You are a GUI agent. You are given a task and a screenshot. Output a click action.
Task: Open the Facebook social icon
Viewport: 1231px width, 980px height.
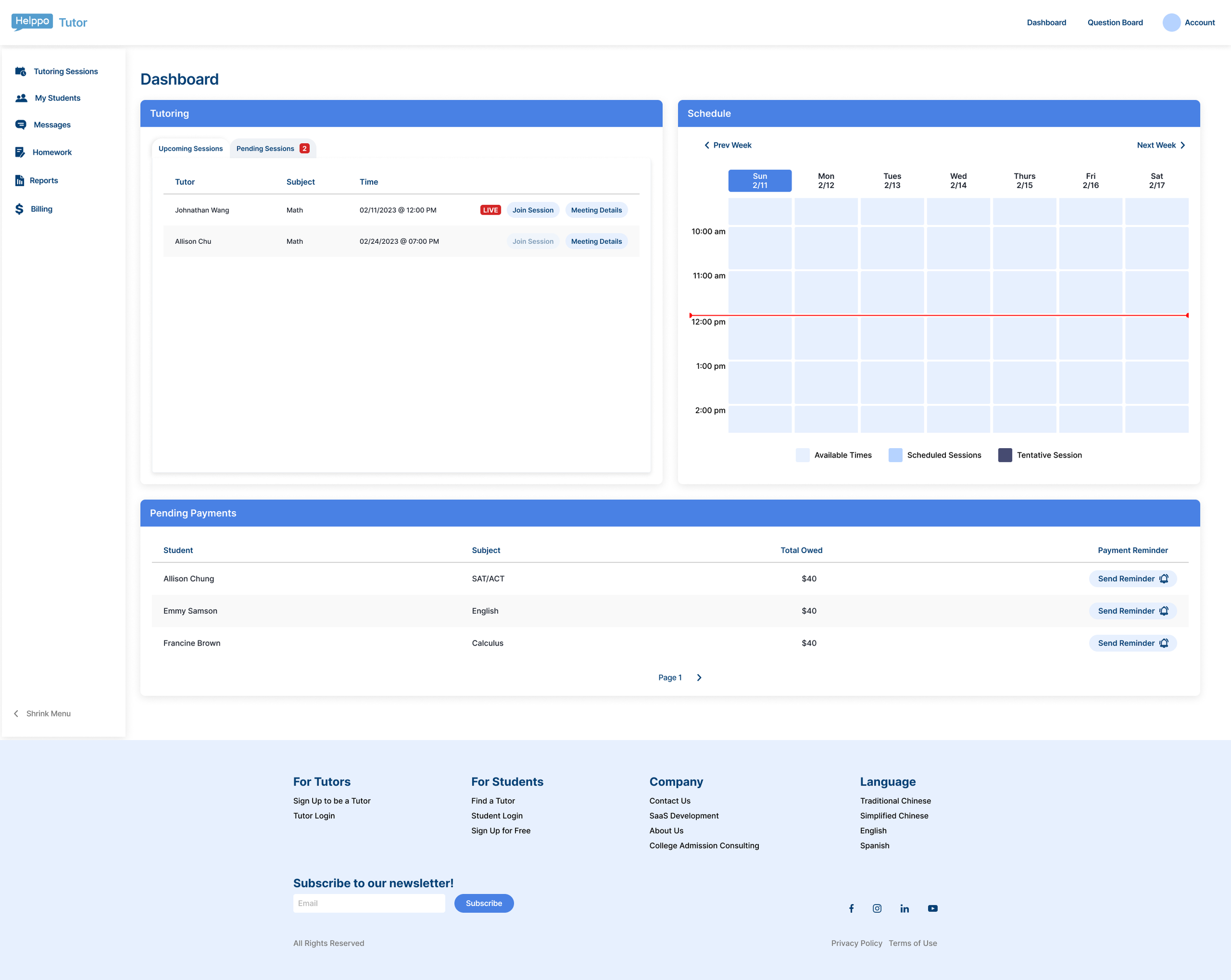851,908
